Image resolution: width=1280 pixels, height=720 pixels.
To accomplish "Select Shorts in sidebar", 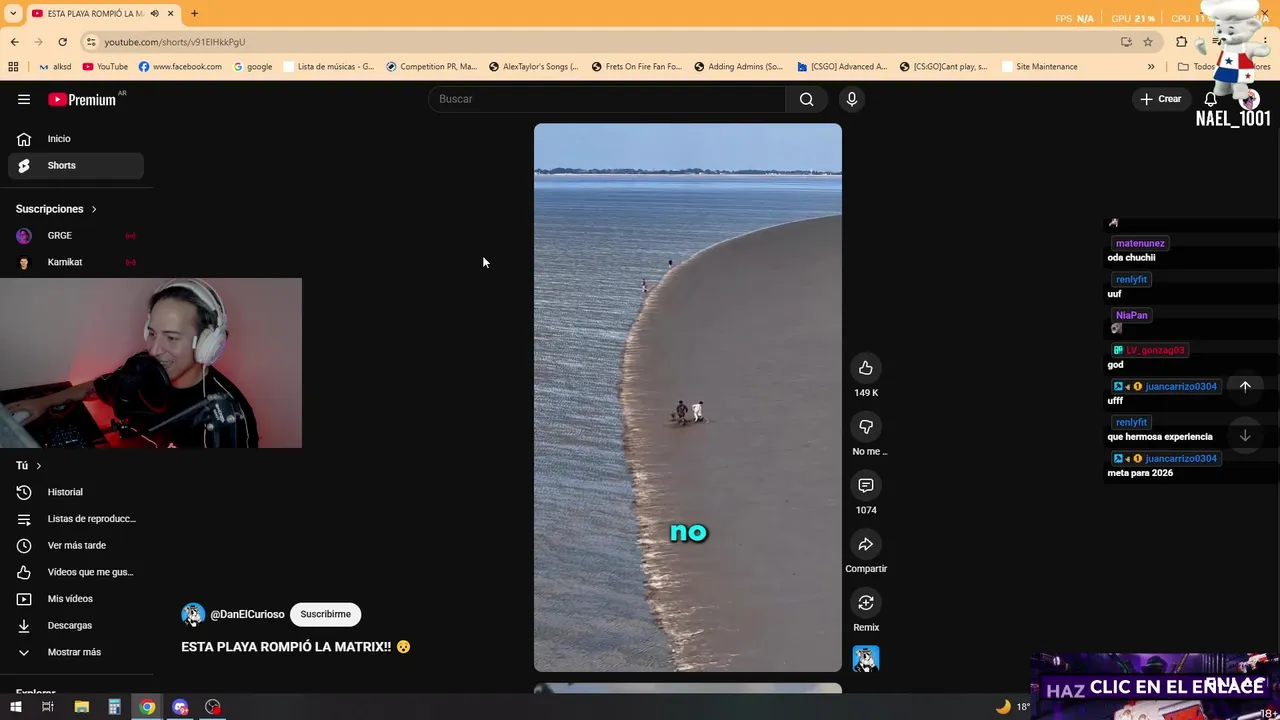I will (x=76, y=165).
